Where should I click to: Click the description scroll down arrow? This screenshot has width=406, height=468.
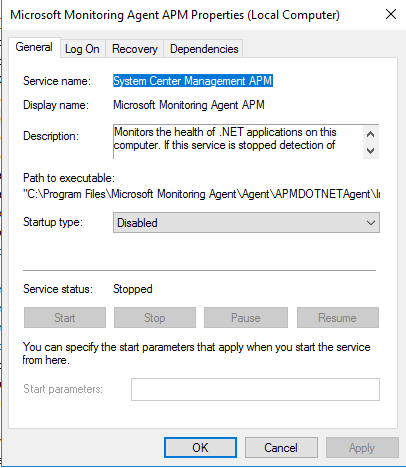pyautogui.click(x=371, y=150)
